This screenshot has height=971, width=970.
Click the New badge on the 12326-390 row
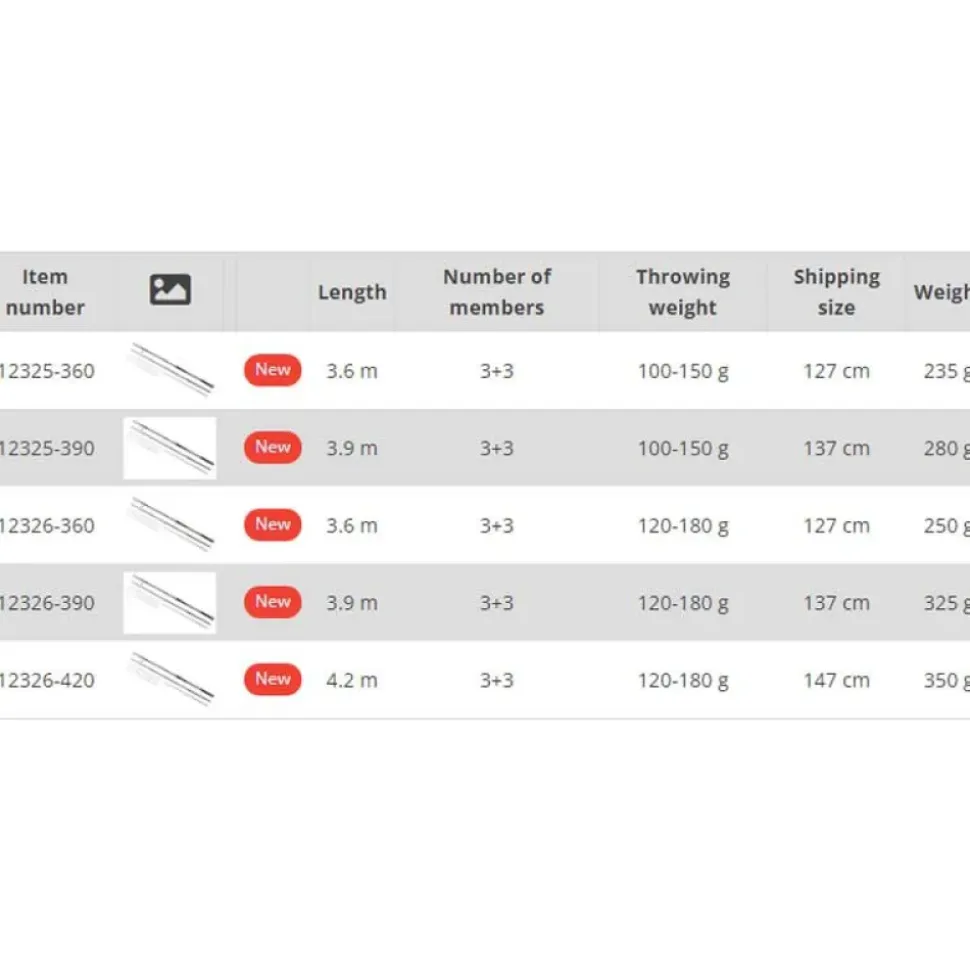[273, 603]
